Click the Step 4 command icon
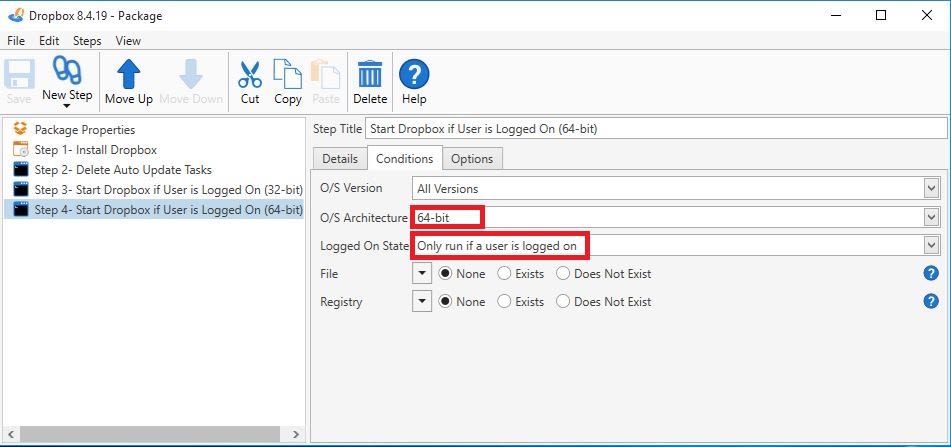The width and height of the screenshot is (951, 447). coord(21,209)
